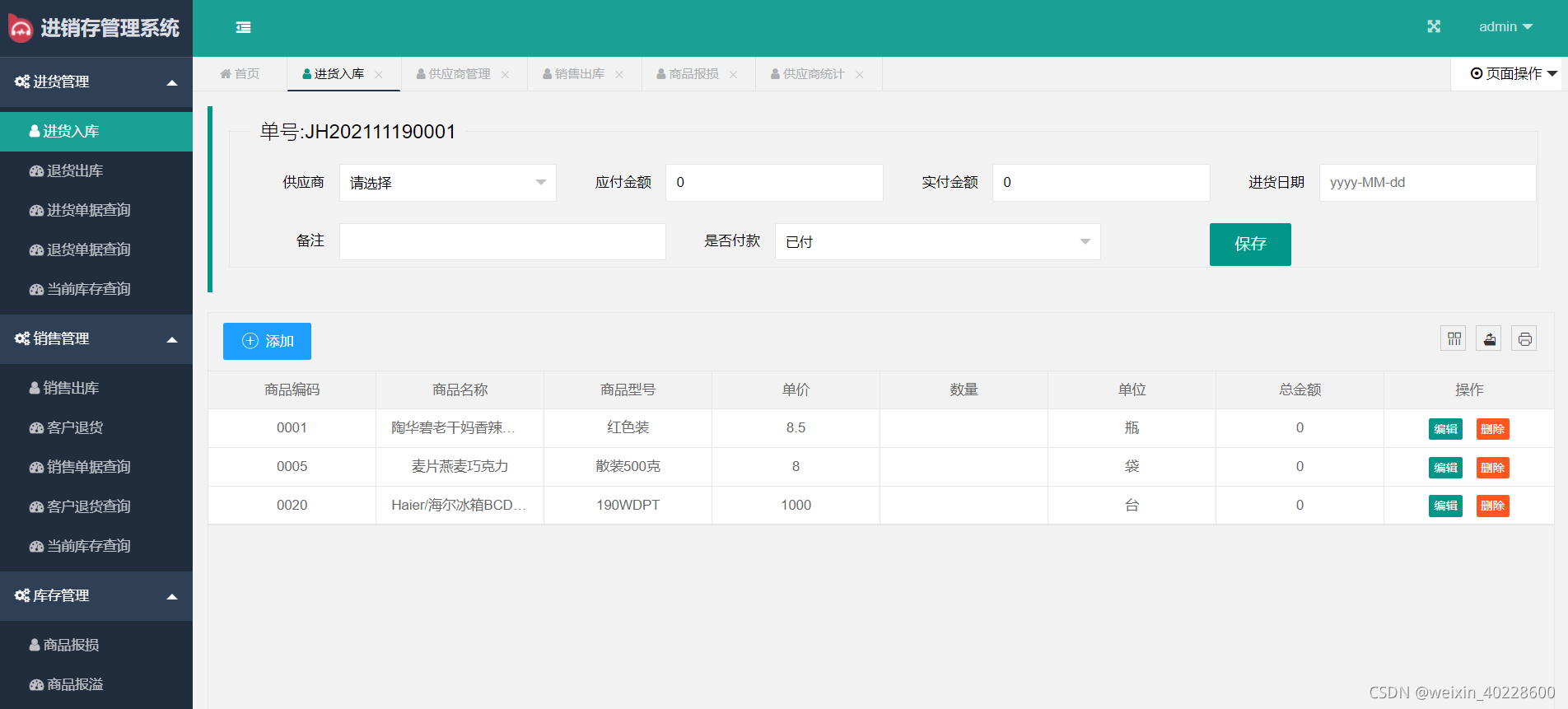Select the 散装500克 model cell
1568x709 pixels.
(628, 467)
